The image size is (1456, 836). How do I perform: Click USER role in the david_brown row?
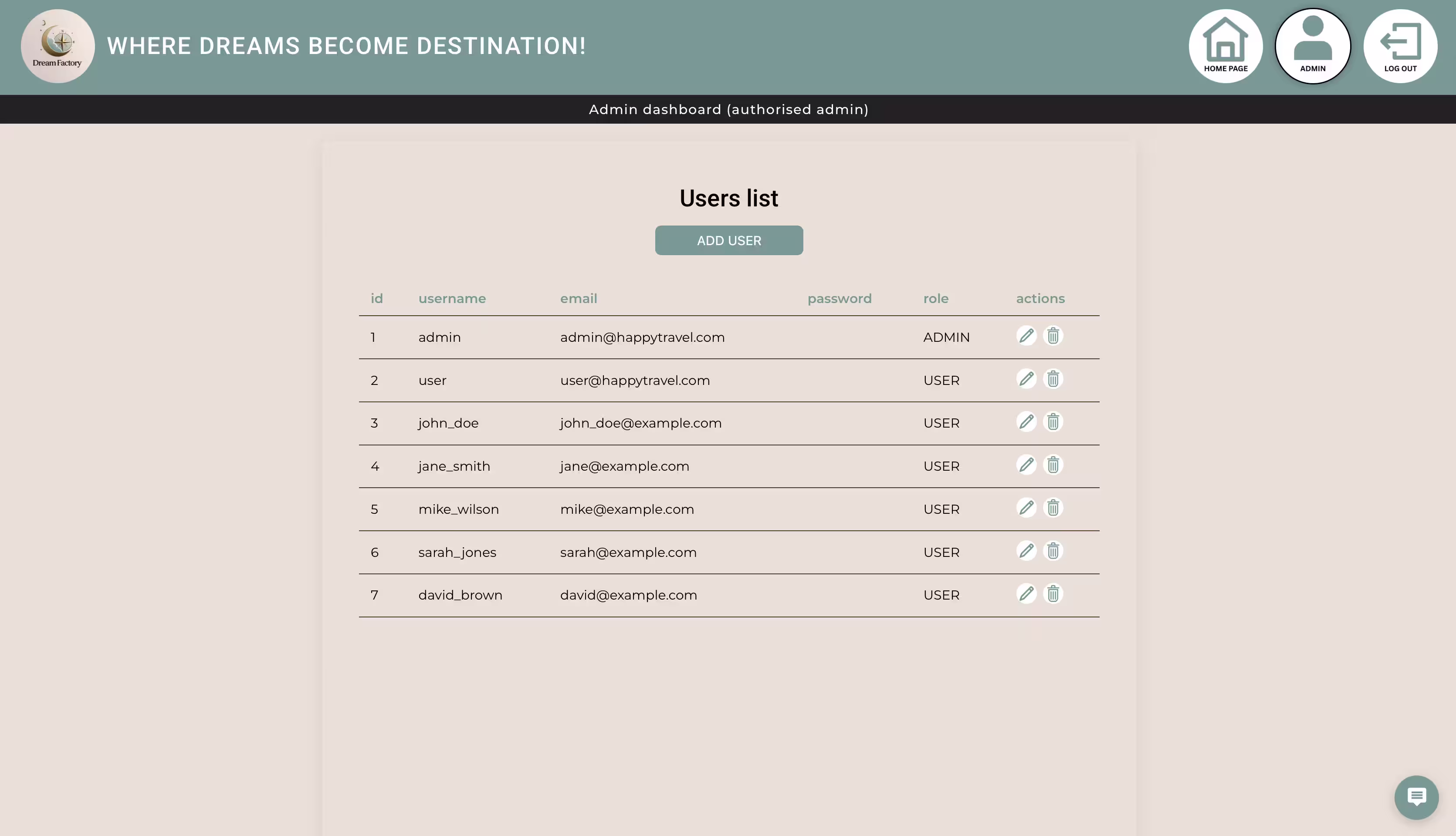941,595
